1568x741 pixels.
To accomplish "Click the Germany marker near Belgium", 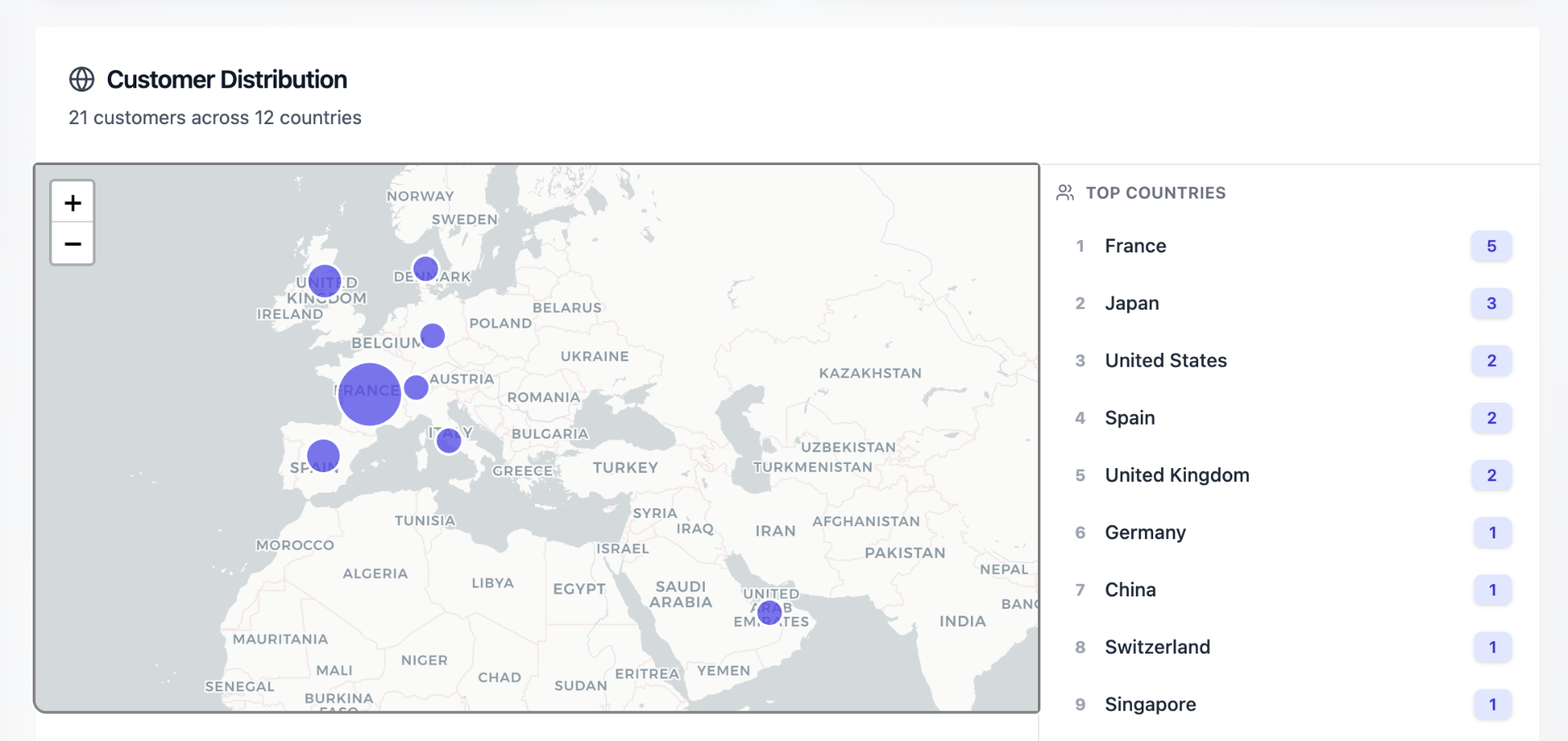I will tap(432, 335).
